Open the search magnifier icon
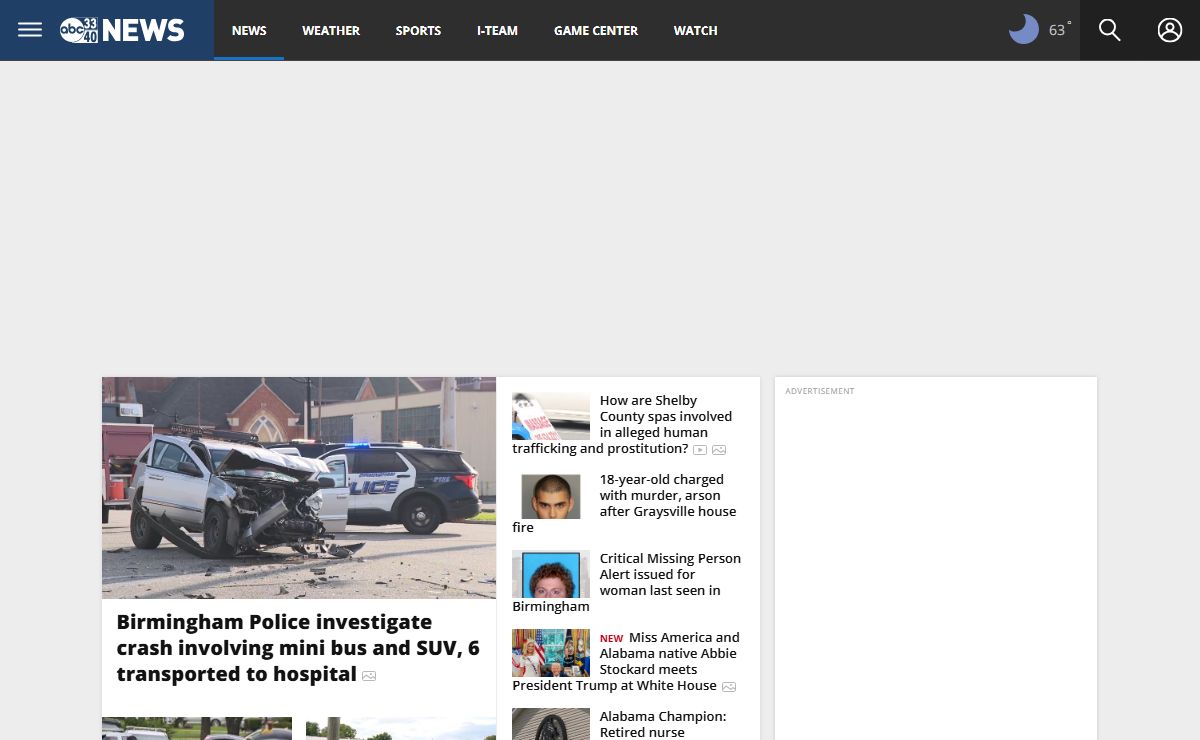The image size is (1200, 740). [1110, 30]
